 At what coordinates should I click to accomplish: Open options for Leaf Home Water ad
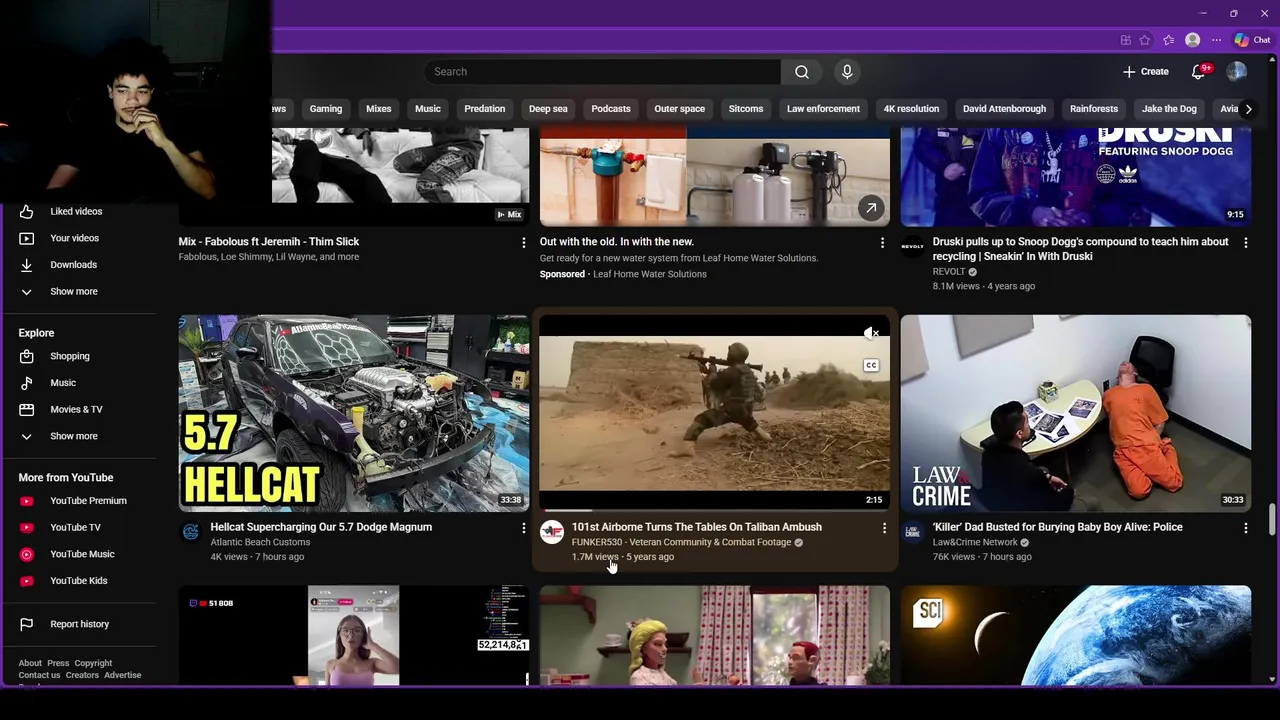tap(882, 243)
